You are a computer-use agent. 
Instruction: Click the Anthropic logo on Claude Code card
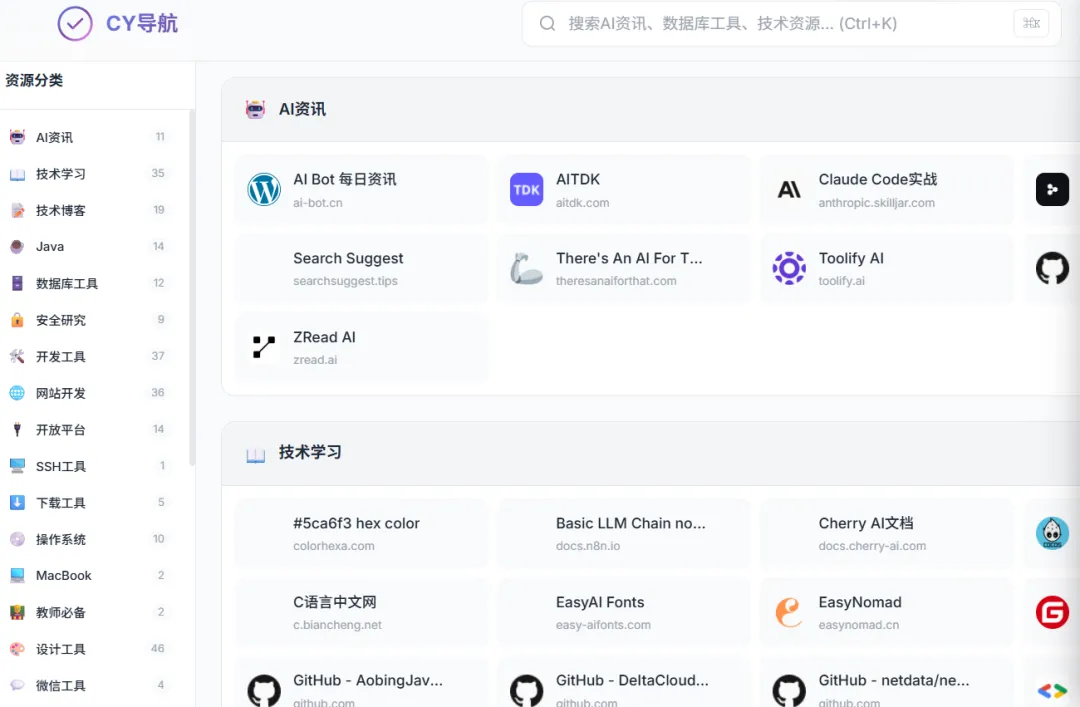789,189
